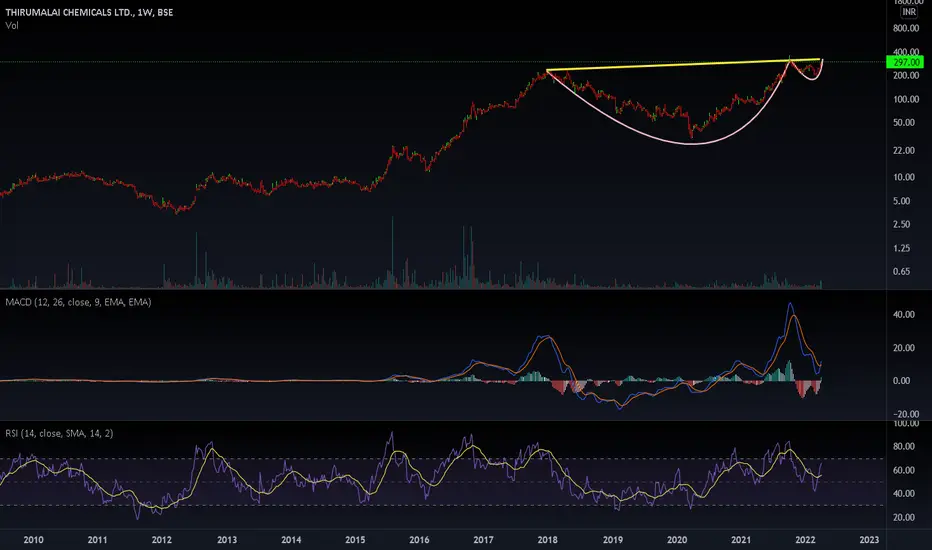932x550 pixels.
Task: Click the 2017 label on time axis
Action: coord(483,540)
